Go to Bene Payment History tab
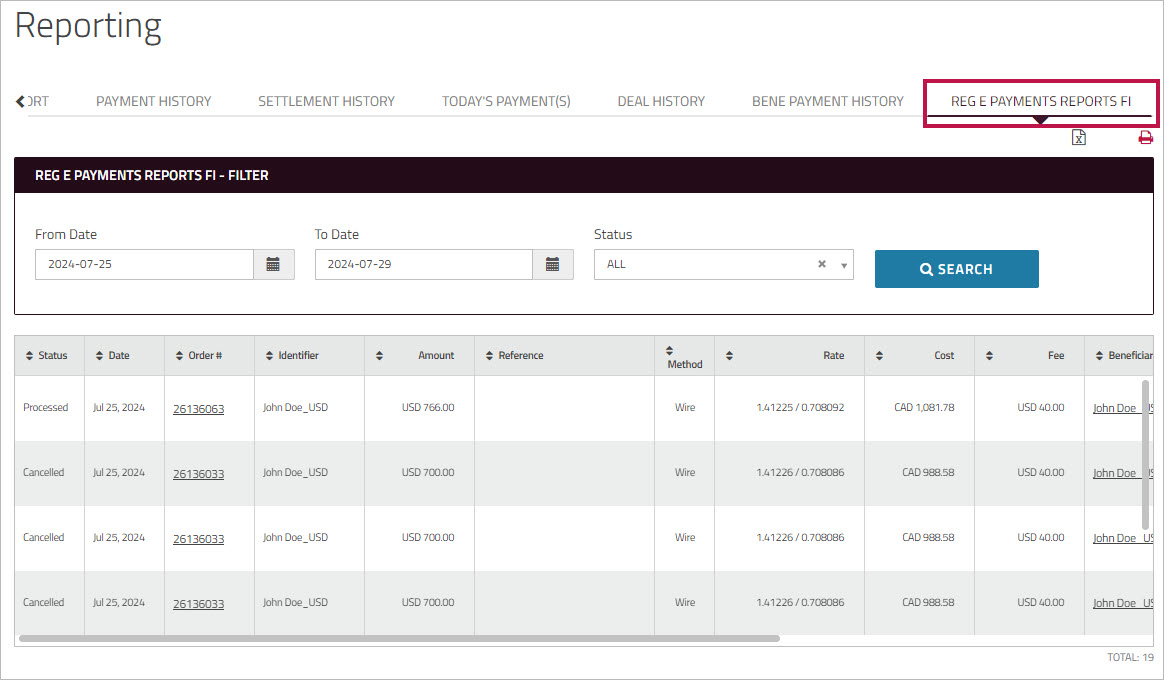This screenshot has height=680, width=1164. click(x=827, y=101)
